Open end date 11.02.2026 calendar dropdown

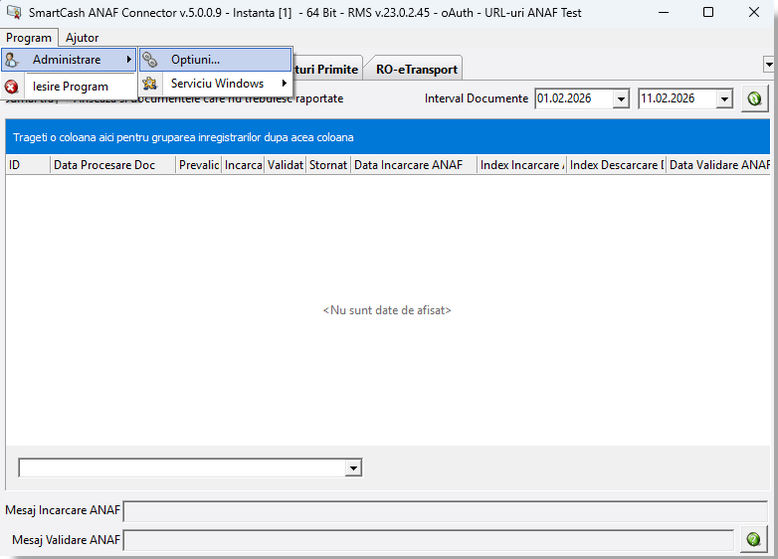tap(724, 99)
